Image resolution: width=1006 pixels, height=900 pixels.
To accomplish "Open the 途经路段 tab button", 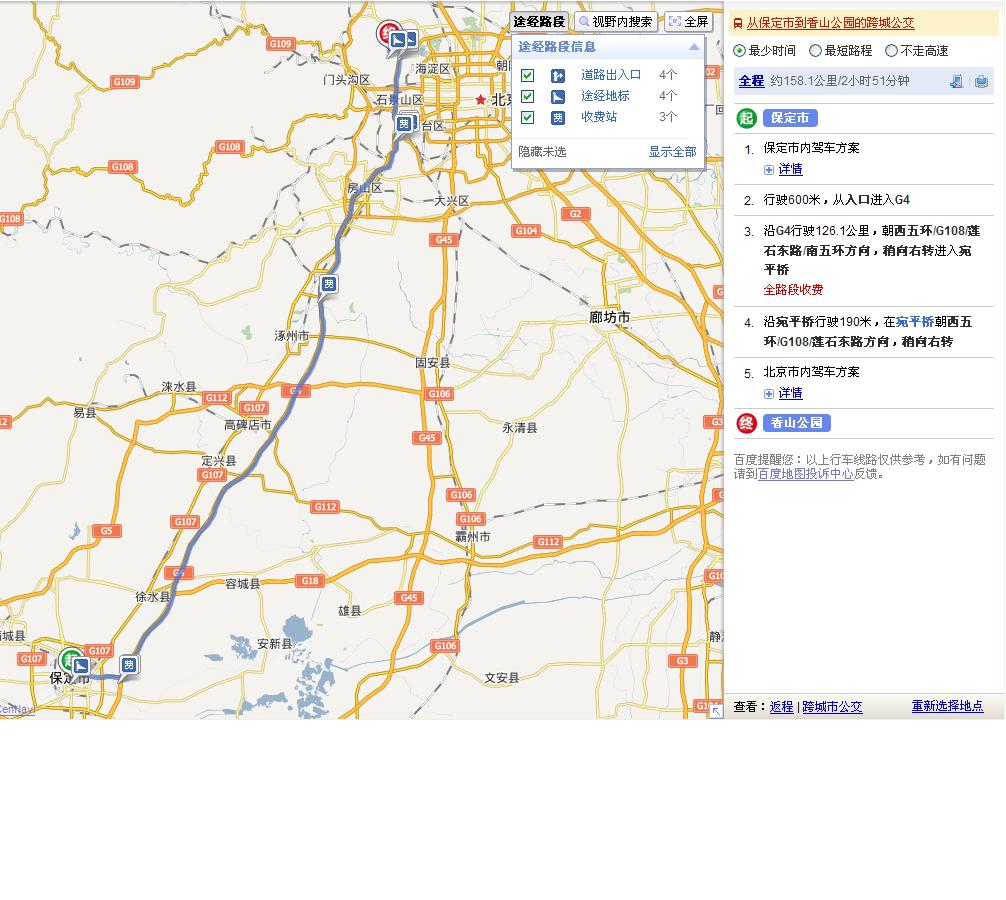I will pyautogui.click(x=539, y=22).
